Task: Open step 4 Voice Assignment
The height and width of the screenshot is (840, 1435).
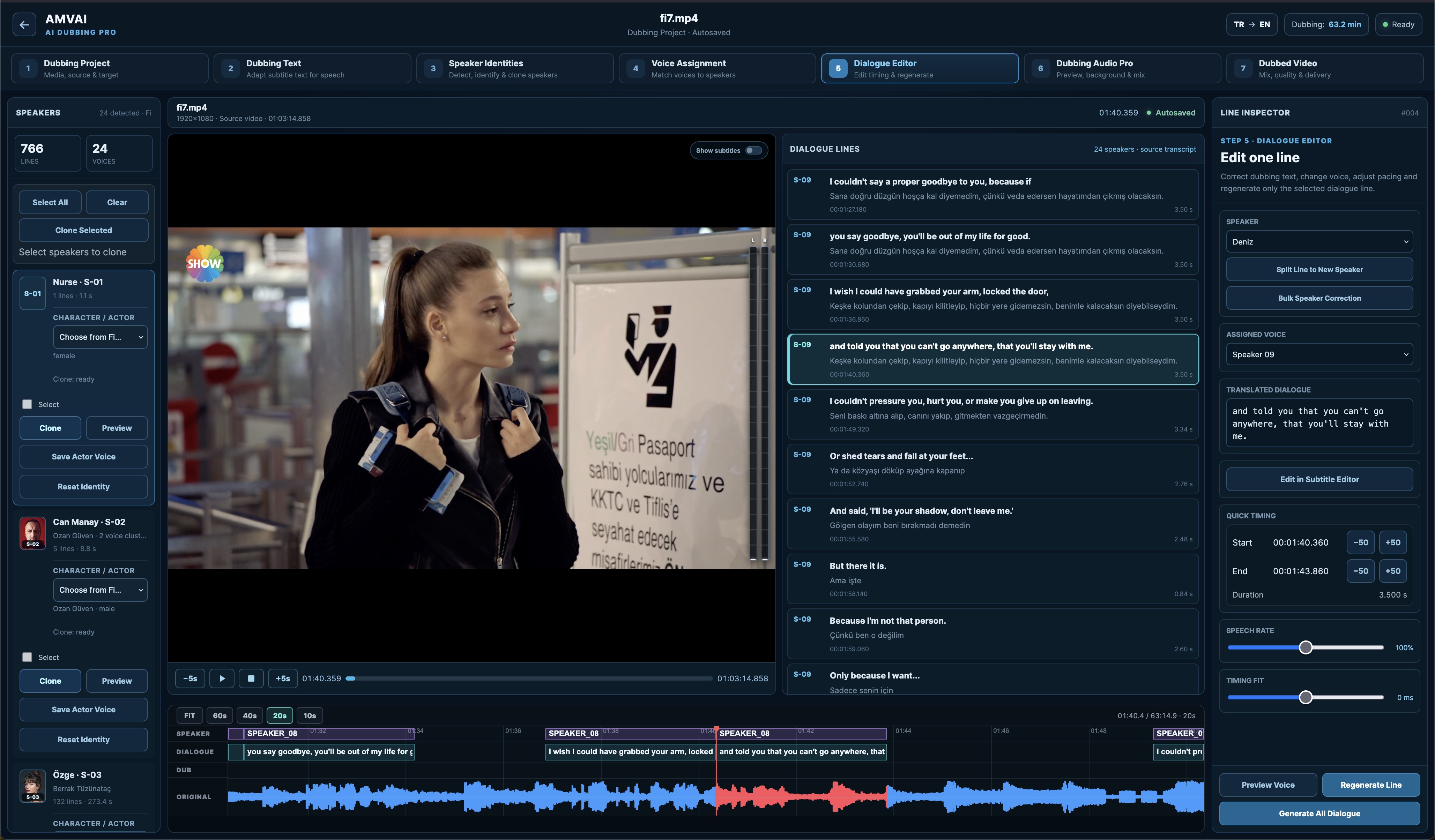Action: (717, 68)
